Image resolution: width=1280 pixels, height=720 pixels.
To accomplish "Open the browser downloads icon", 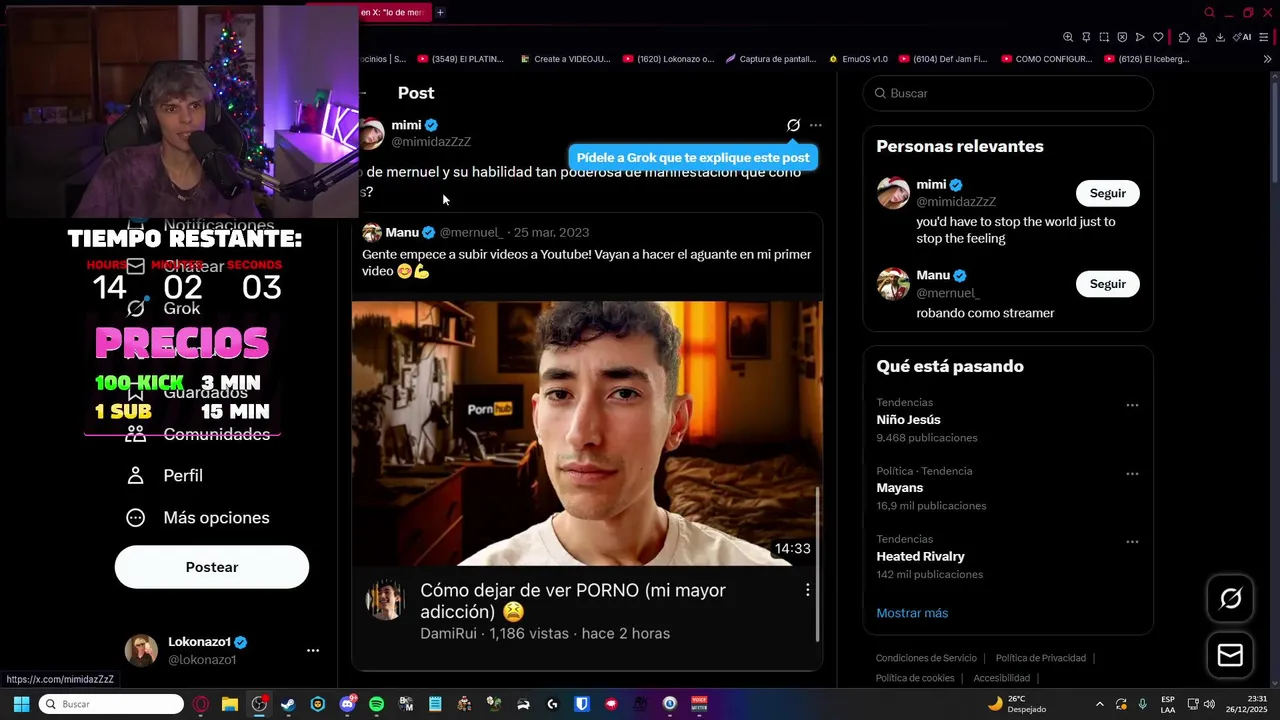I will pyautogui.click(x=1220, y=37).
